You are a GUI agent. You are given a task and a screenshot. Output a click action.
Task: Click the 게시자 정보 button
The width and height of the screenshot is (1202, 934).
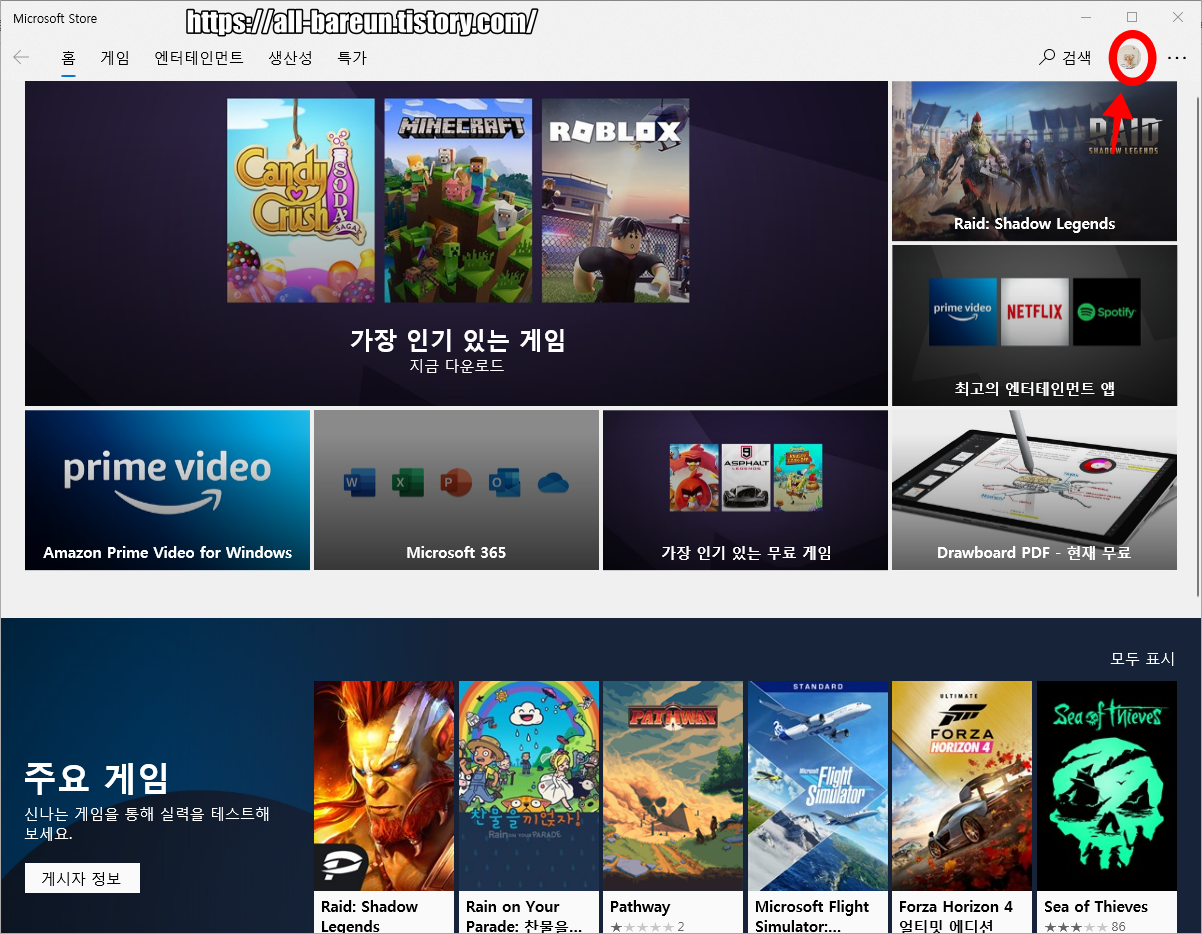82,878
